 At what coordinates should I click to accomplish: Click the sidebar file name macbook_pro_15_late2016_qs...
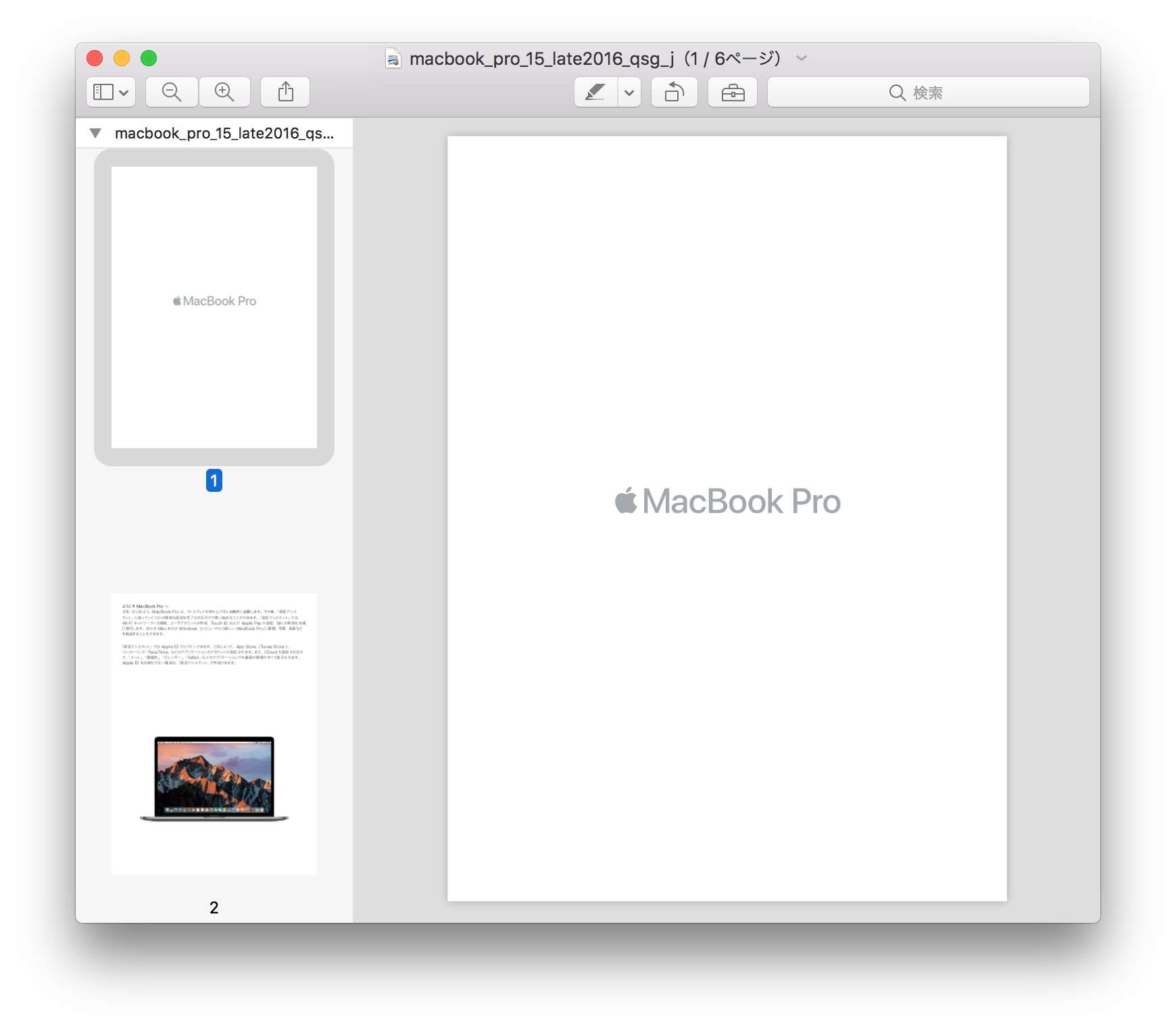224,133
